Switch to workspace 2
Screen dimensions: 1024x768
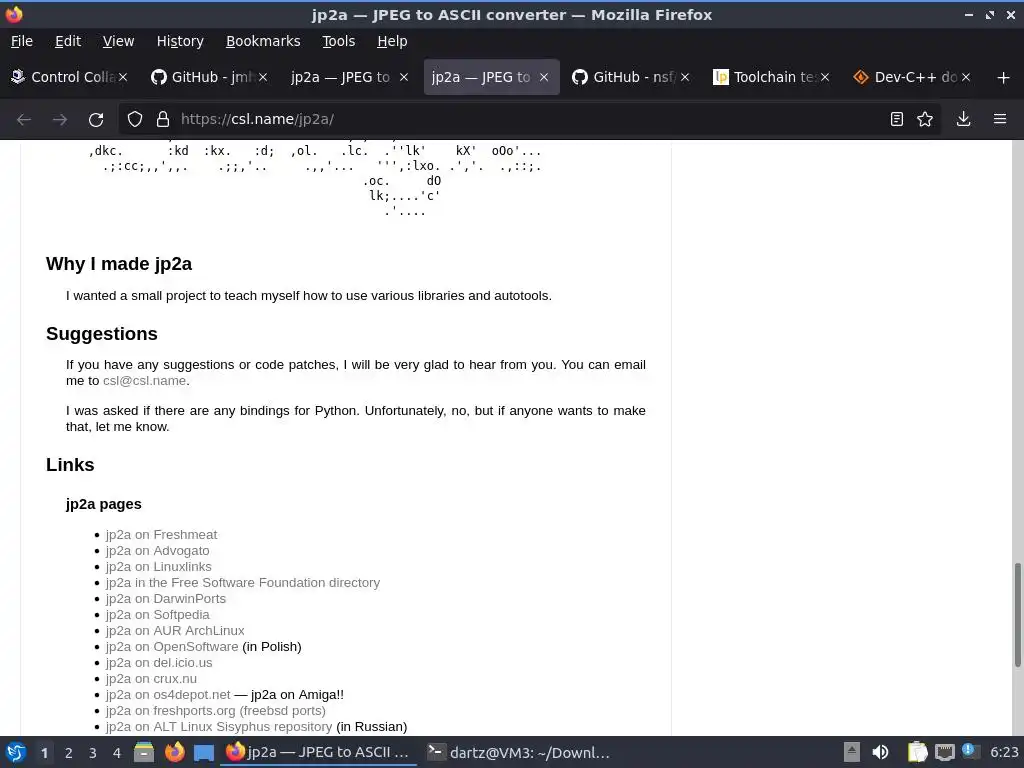[x=69, y=753]
